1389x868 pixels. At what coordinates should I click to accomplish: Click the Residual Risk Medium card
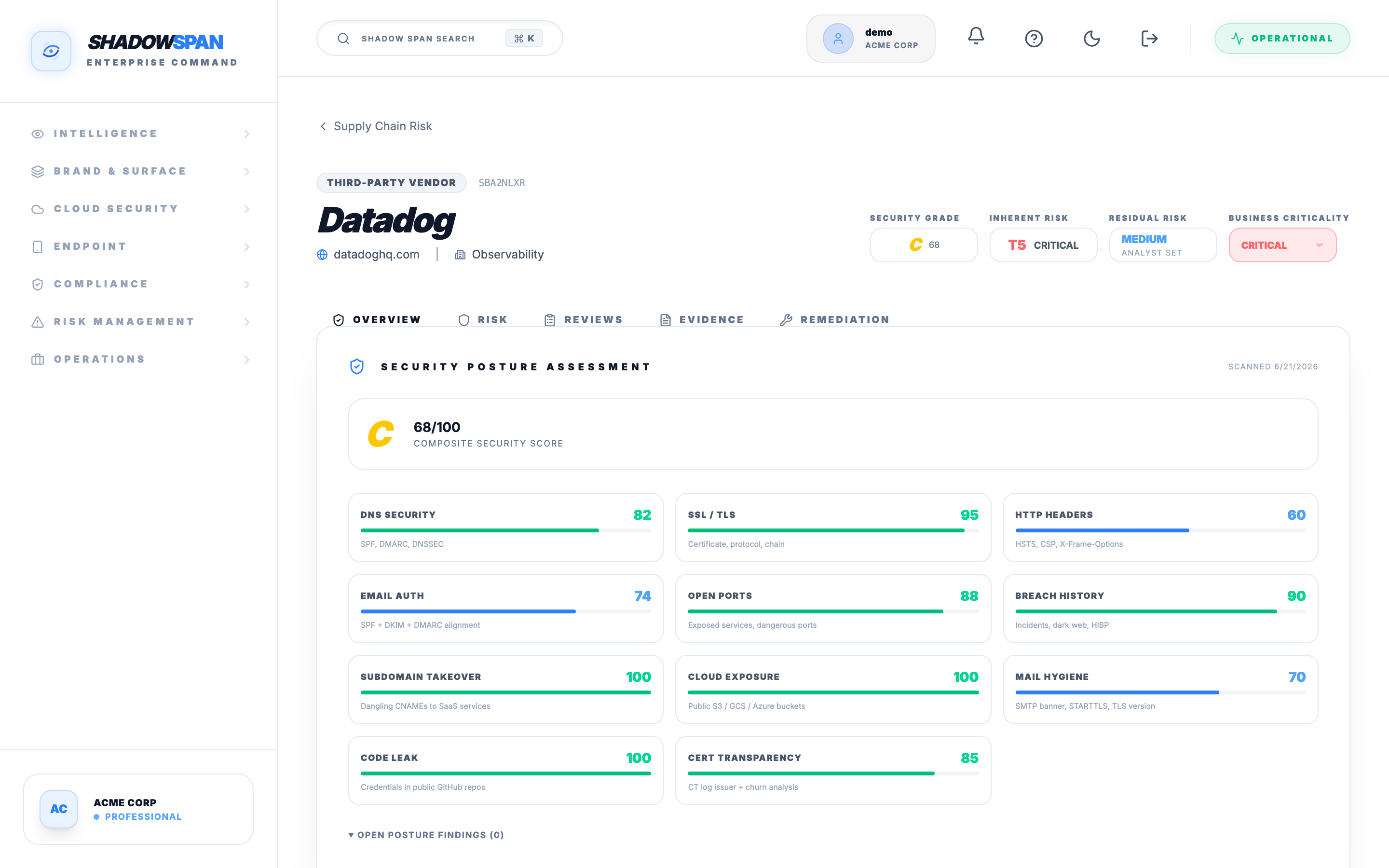(x=1163, y=245)
